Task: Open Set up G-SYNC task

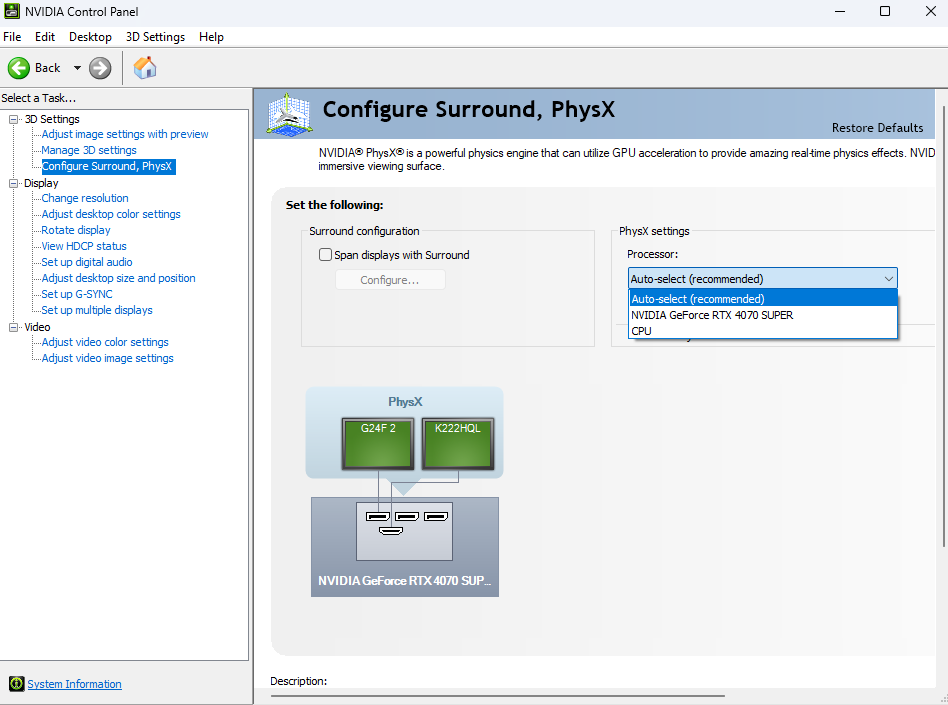Action: (77, 294)
